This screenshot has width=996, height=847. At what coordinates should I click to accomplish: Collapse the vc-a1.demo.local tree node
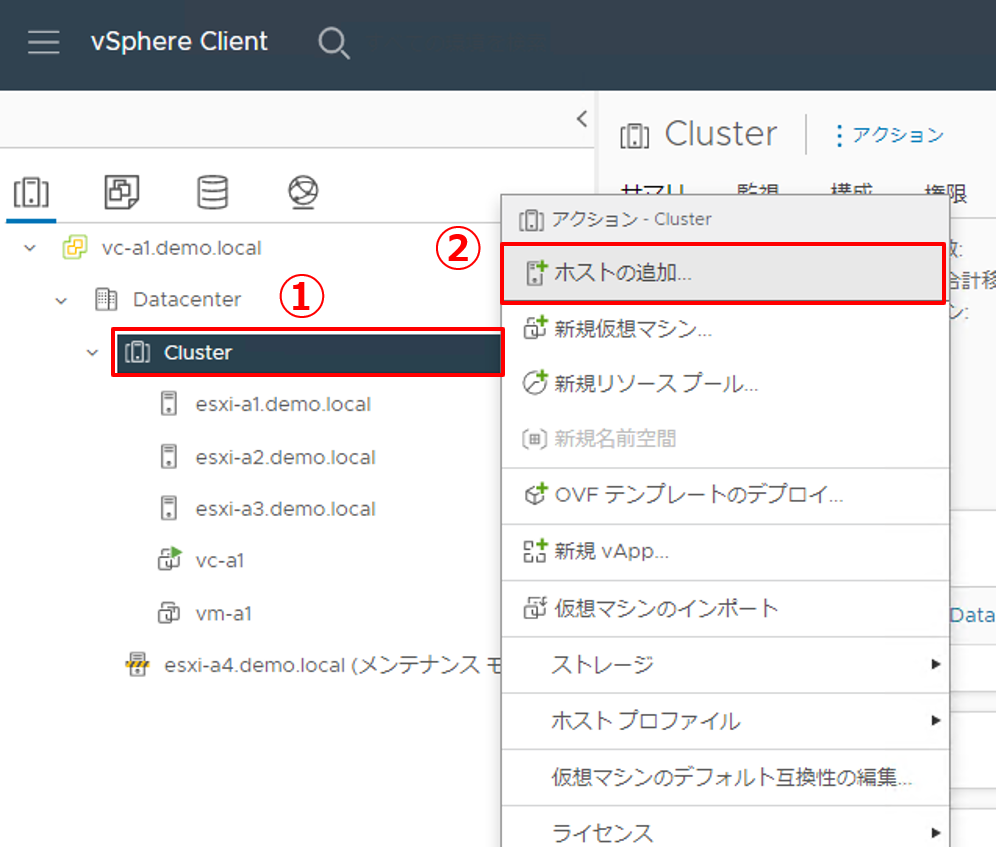[x=30, y=248]
